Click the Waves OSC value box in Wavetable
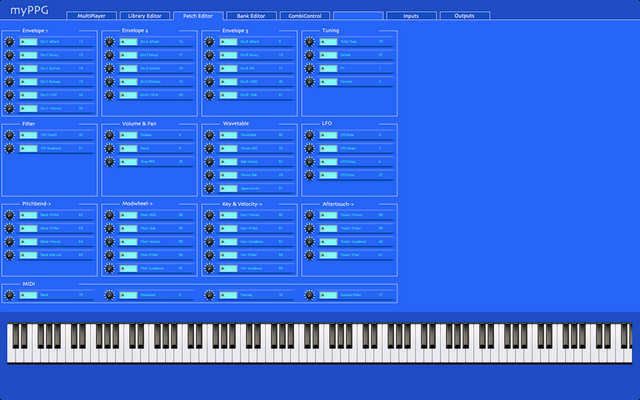The height and width of the screenshot is (400, 640). pyautogui.click(x=229, y=148)
